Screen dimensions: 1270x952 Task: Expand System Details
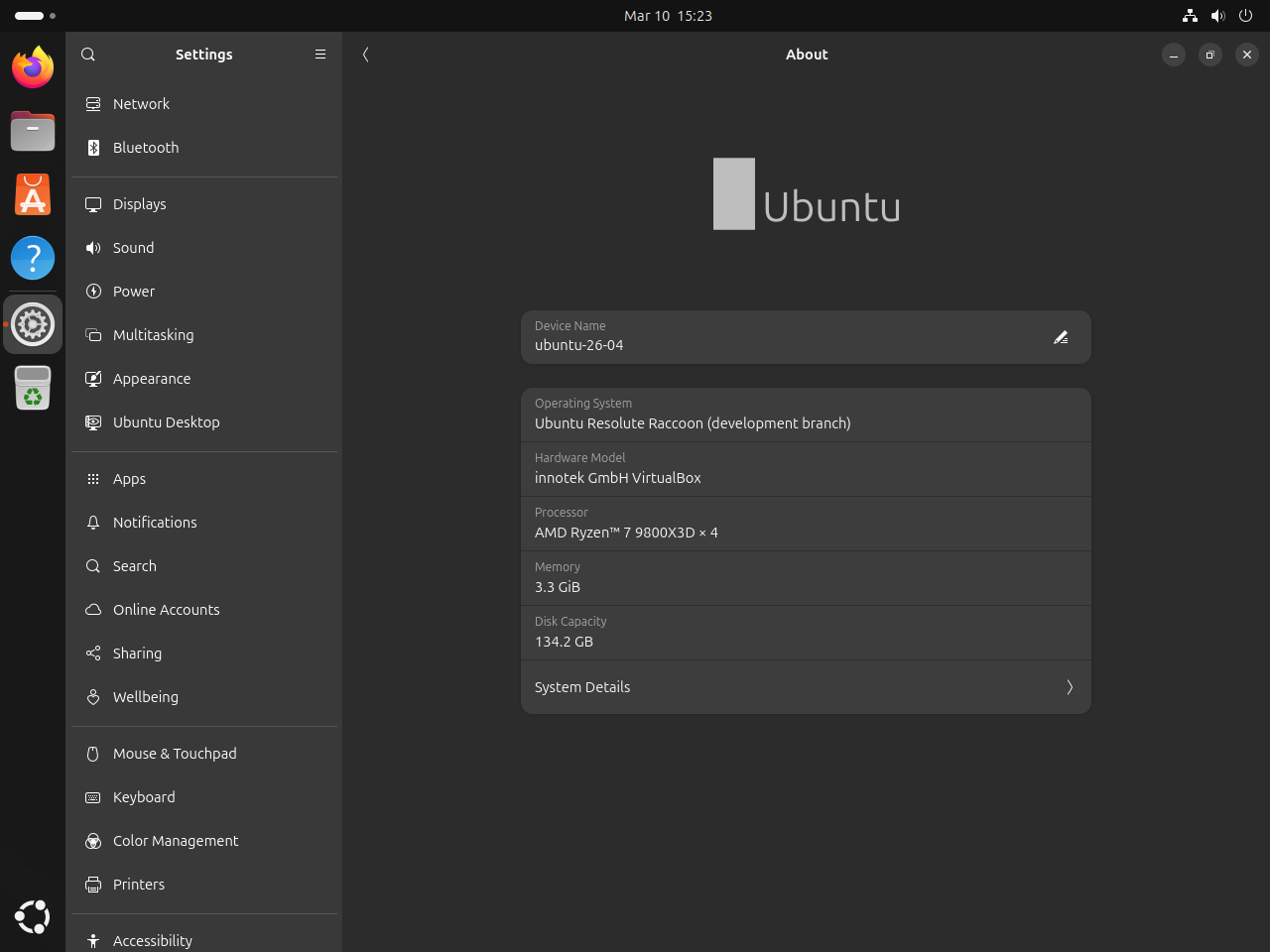[x=806, y=686]
